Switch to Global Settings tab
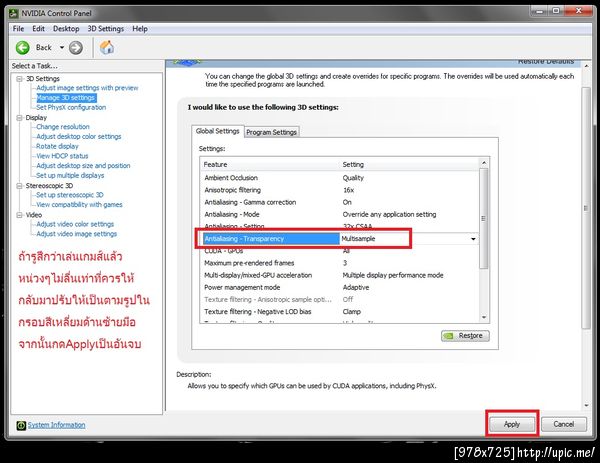Viewport: 600px width, 463px height. click(217, 131)
